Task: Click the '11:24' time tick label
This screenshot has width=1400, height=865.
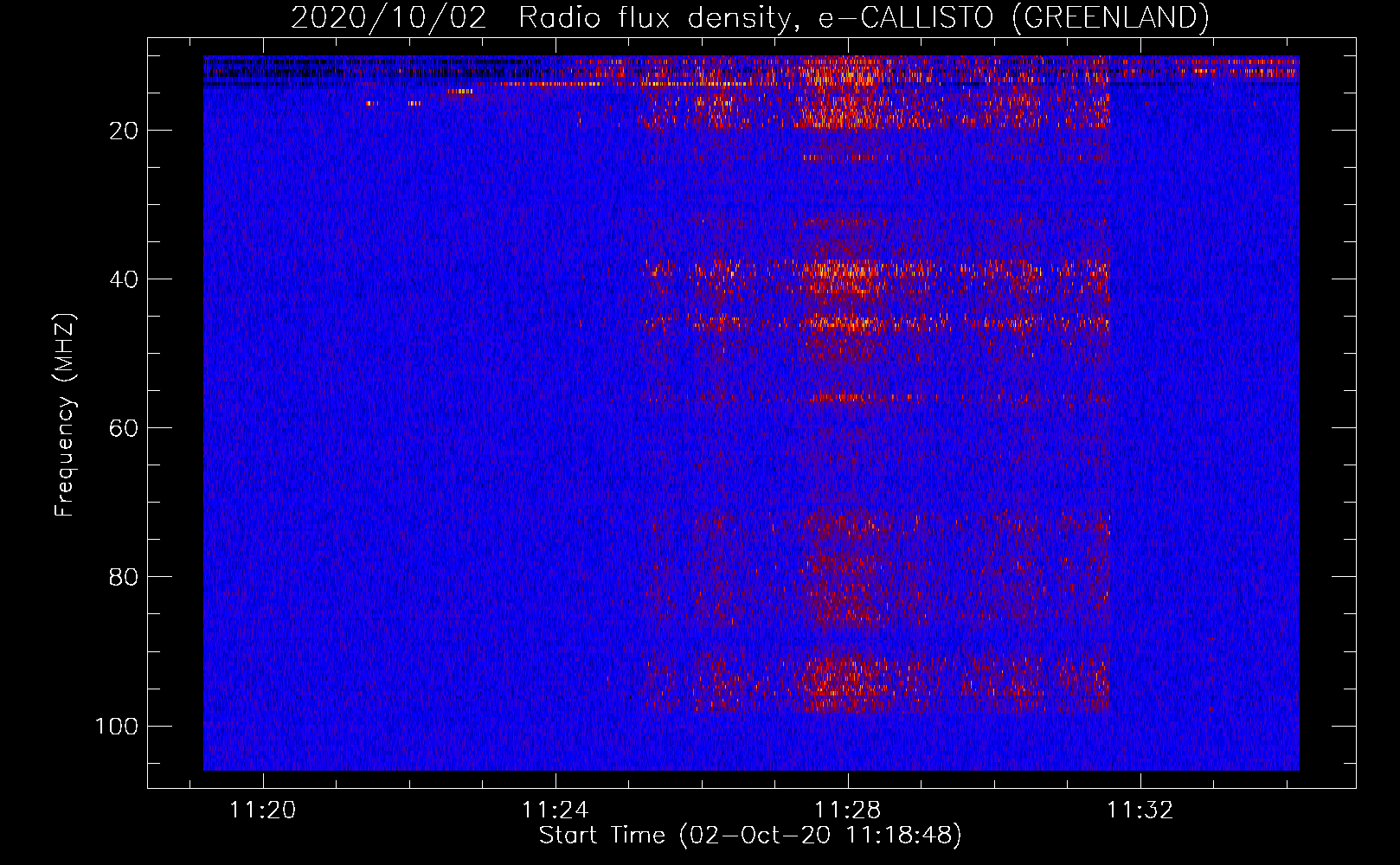Action: 555,810
